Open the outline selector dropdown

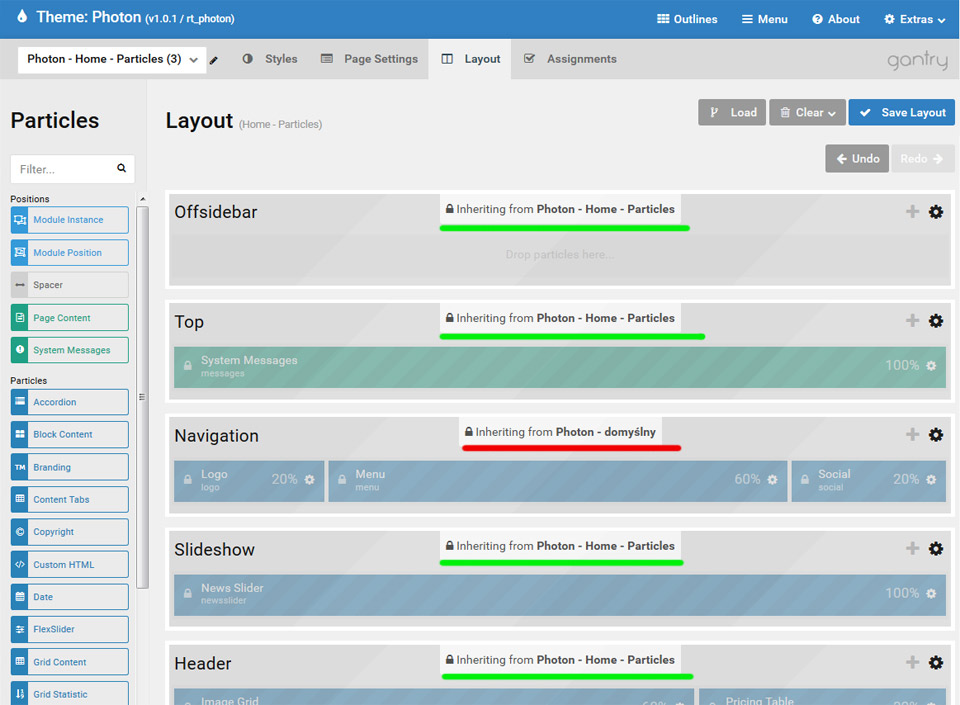pyautogui.click(x=112, y=59)
